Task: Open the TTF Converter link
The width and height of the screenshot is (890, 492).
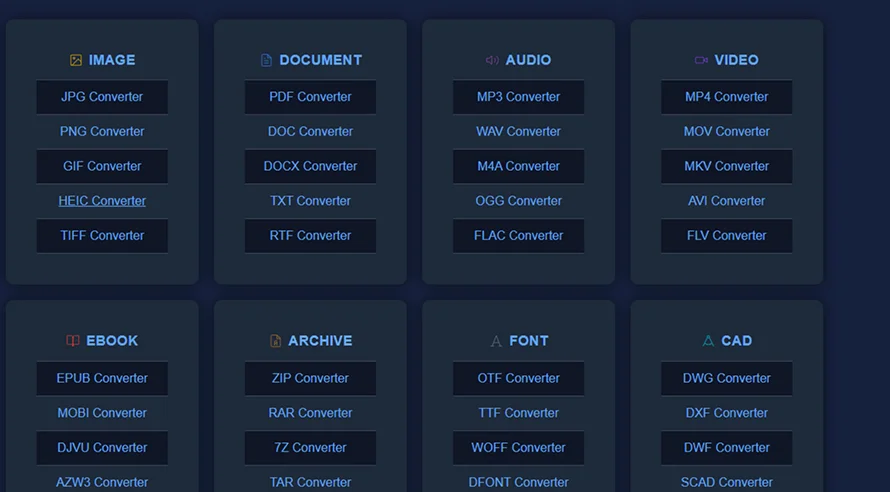Action: click(x=518, y=413)
